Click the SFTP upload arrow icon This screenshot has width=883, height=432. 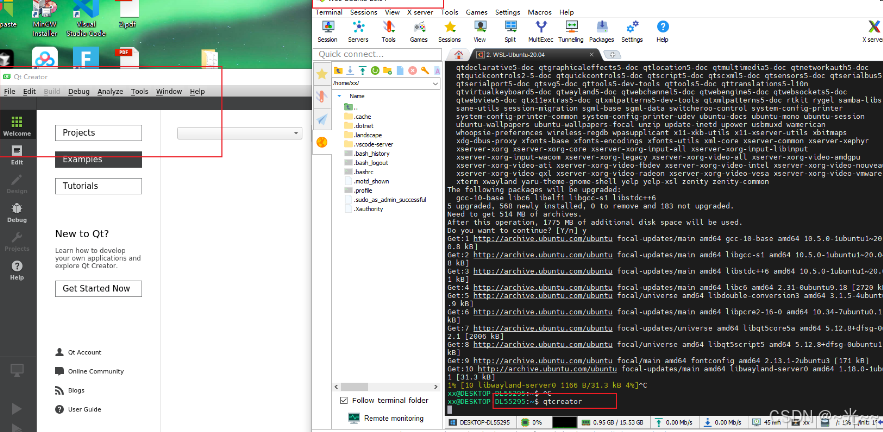tap(363, 70)
